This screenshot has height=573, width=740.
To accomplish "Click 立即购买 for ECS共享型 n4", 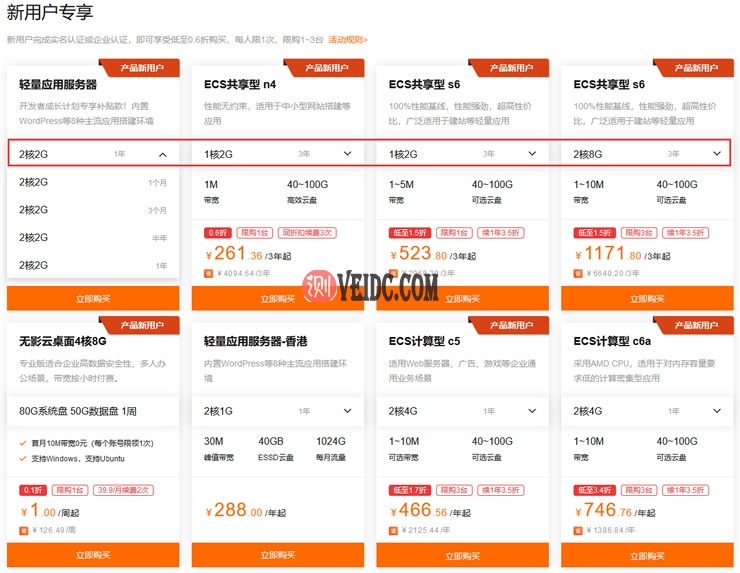I will tap(278, 298).
